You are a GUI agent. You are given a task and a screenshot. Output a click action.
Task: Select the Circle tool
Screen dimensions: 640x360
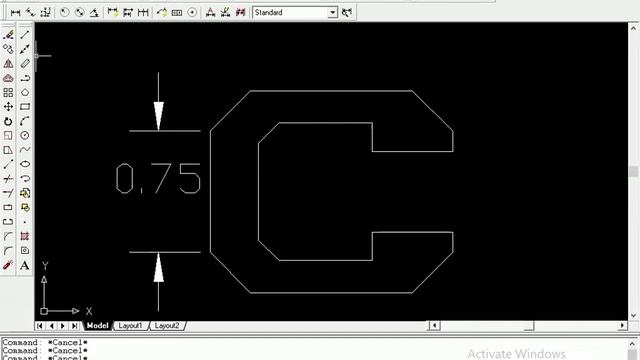tap(25, 136)
